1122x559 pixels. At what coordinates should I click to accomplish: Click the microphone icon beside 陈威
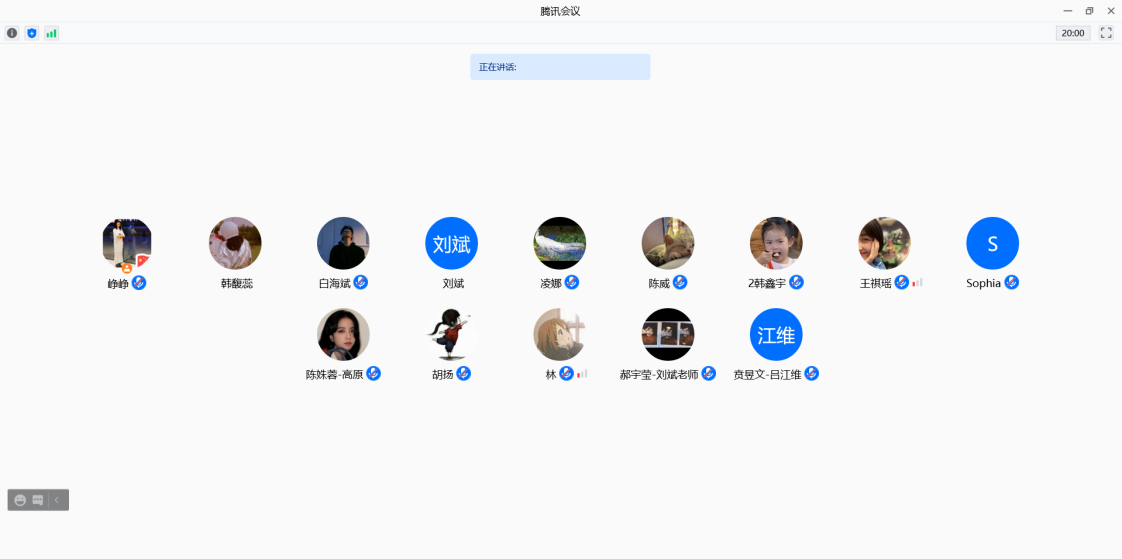click(680, 283)
